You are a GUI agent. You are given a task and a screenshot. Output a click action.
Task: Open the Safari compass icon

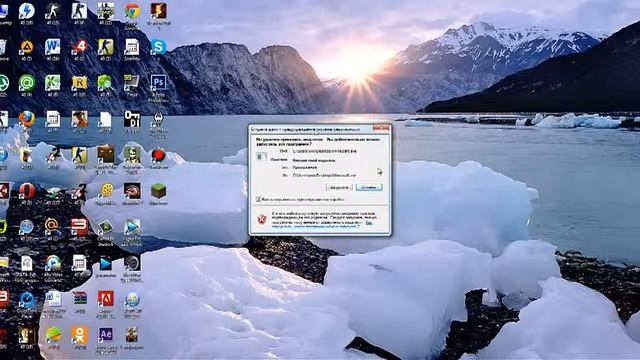click(27, 227)
